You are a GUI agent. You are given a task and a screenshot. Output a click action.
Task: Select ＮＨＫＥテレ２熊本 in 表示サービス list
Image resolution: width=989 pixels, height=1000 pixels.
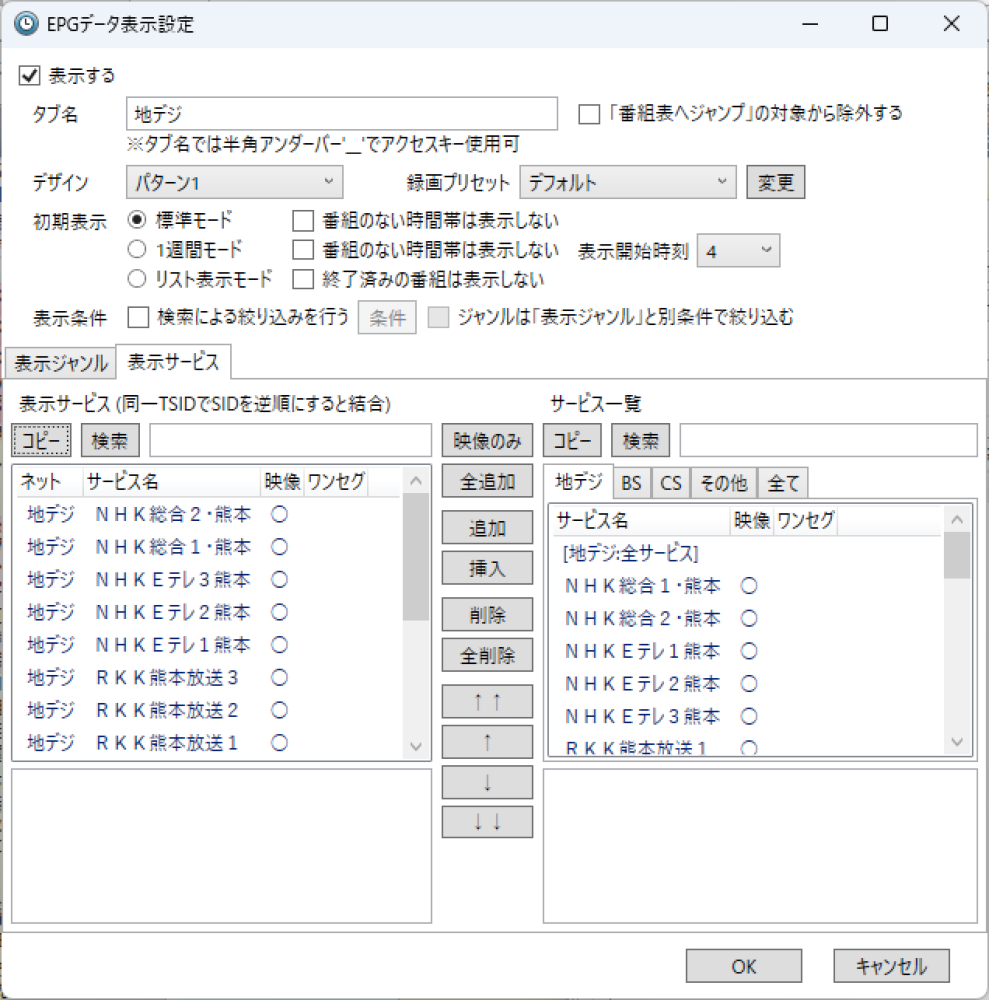click(x=209, y=612)
